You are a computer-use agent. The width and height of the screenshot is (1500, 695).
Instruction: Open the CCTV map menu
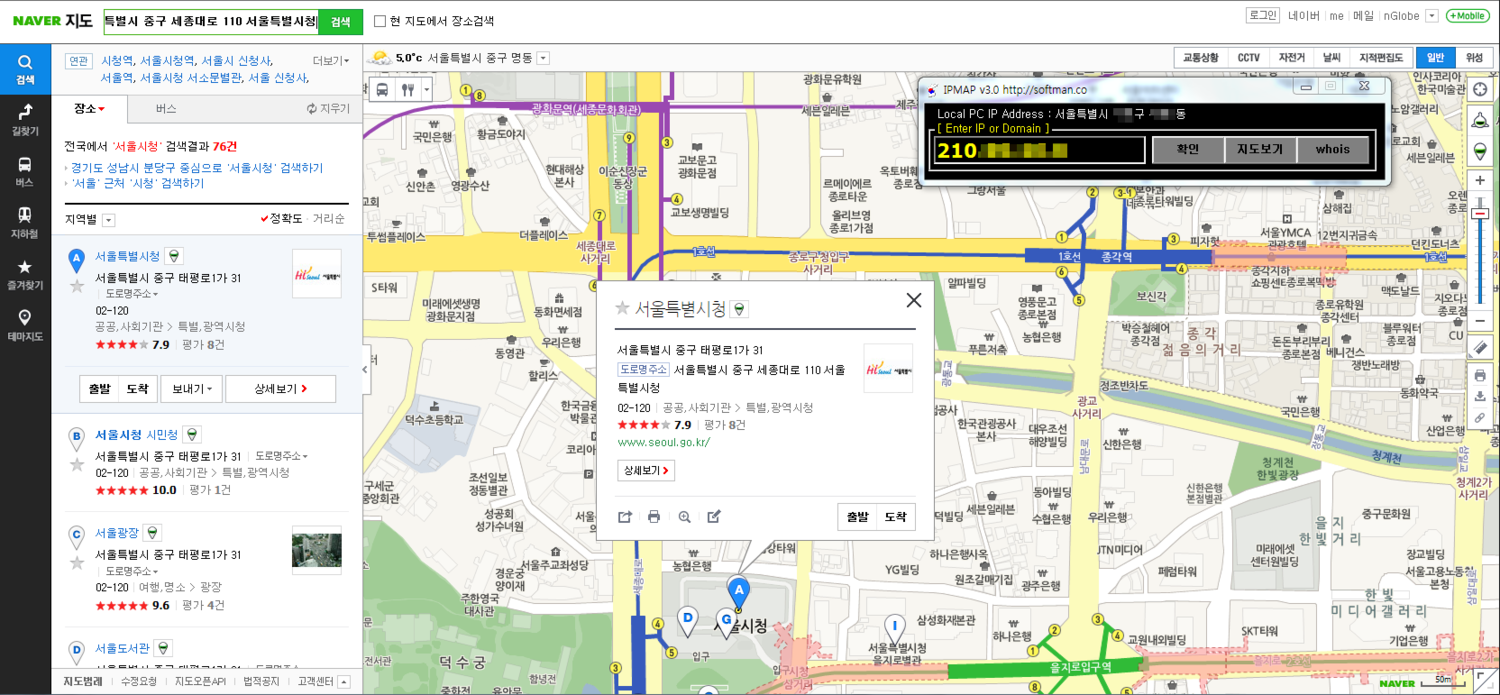(1249, 58)
